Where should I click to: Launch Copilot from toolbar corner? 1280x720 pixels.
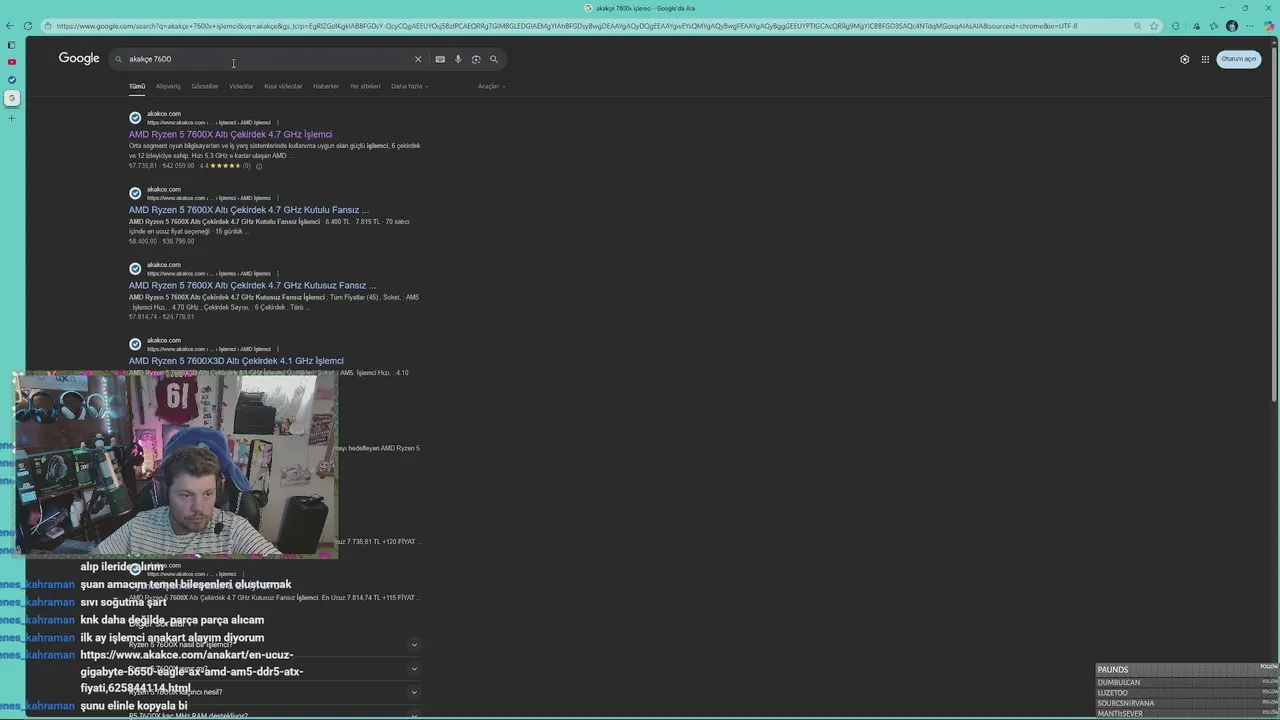point(1269,26)
